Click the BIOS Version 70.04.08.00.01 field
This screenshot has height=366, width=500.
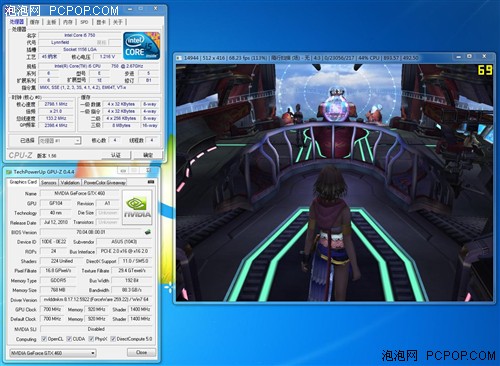pos(91,232)
